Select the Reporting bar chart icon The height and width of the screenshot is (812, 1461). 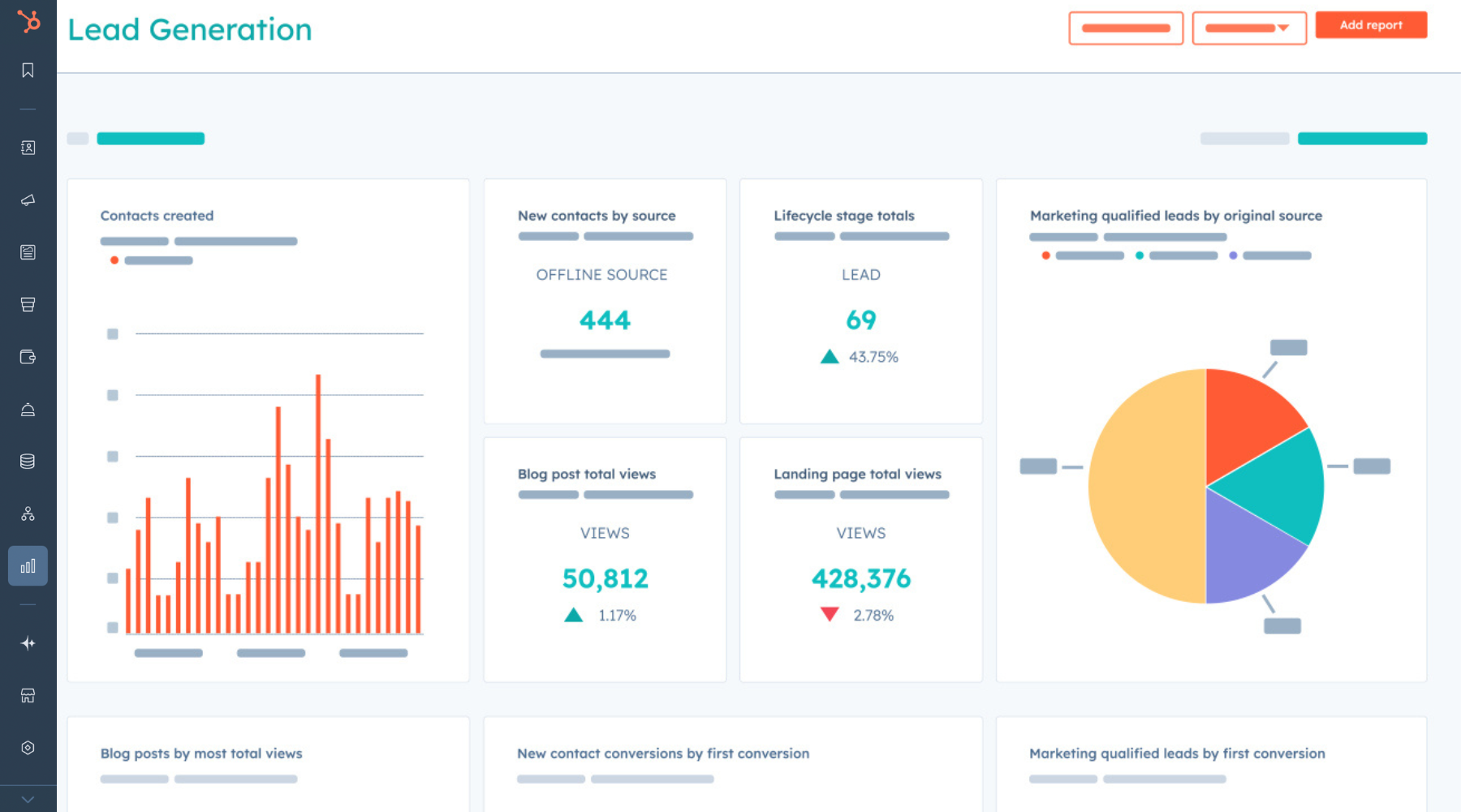[28, 566]
